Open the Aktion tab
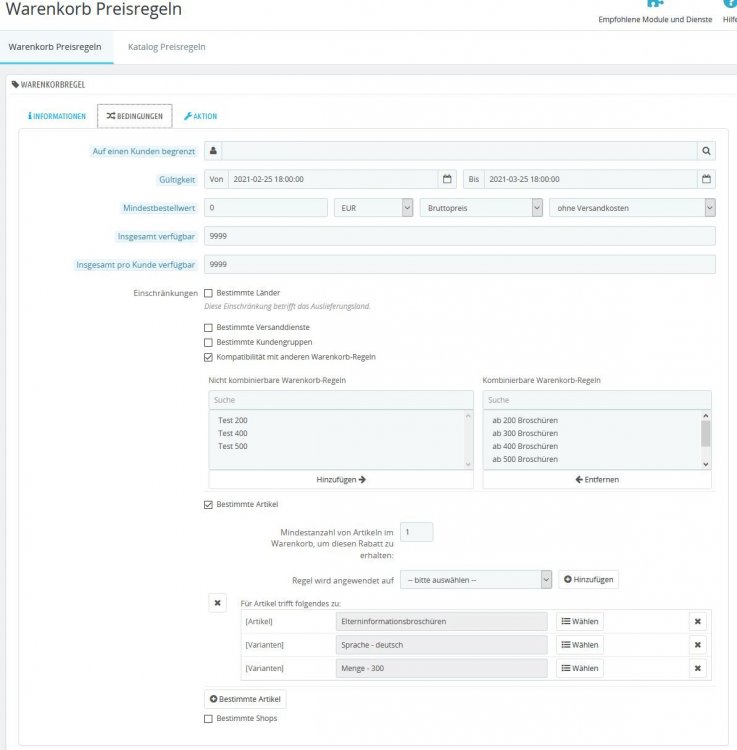The height and width of the screenshot is (750, 737). point(200,116)
